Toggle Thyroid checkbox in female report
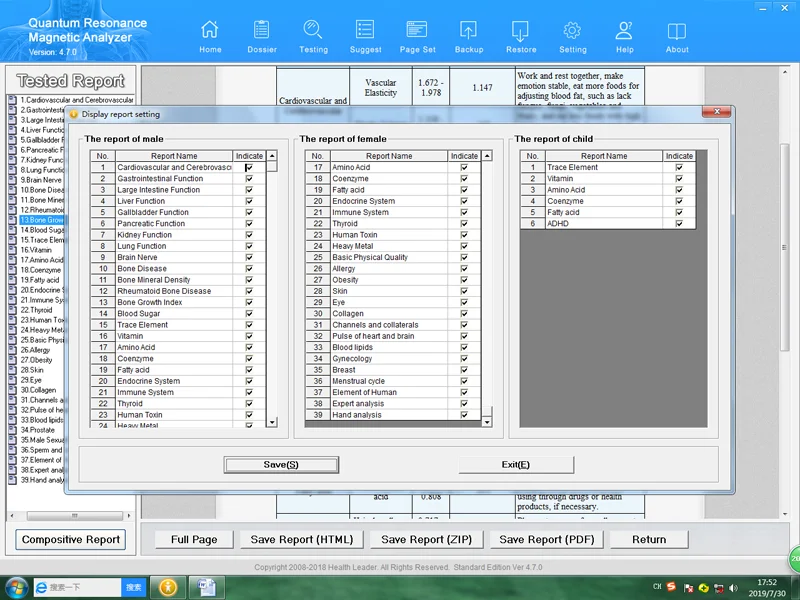This screenshot has height=600, width=800. [464, 224]
